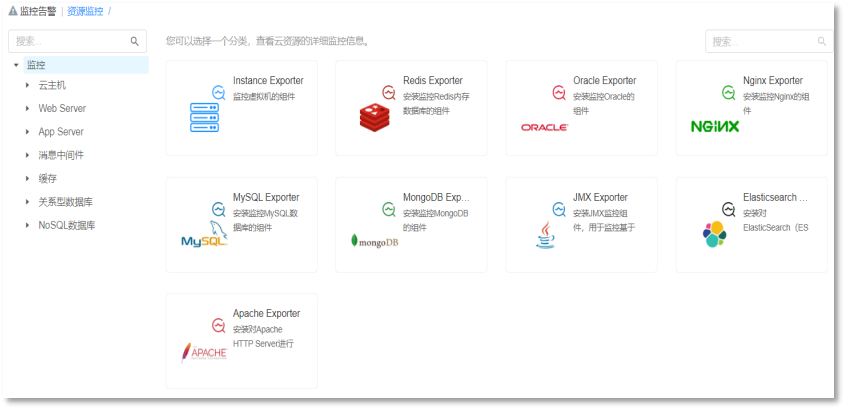Expand the App Server tree node arrow
The width and height of the screenshot is (845, 409).
click(x=27, y=131)
